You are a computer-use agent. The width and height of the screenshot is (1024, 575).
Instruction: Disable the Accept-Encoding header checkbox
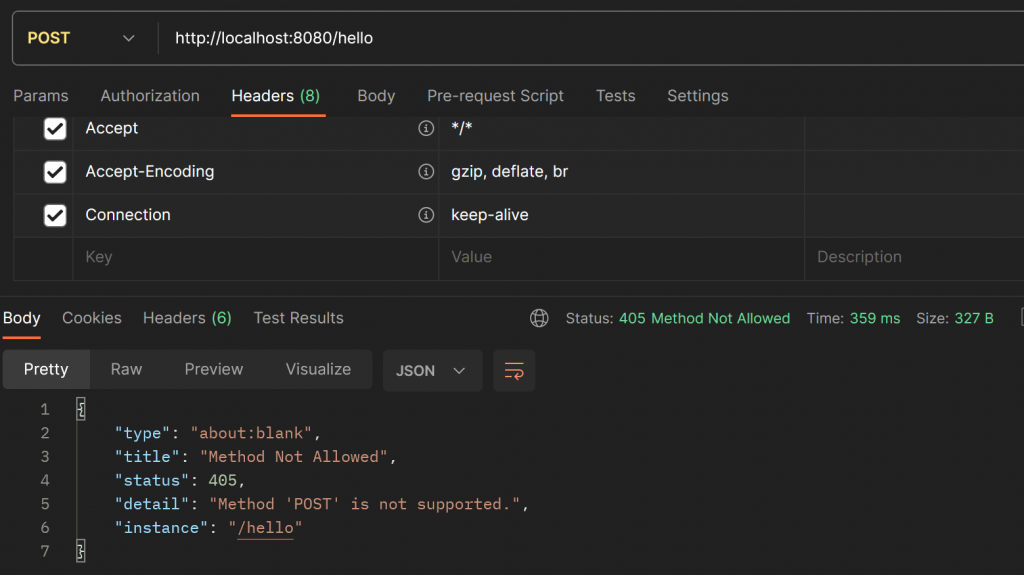[x=55, y=172]
